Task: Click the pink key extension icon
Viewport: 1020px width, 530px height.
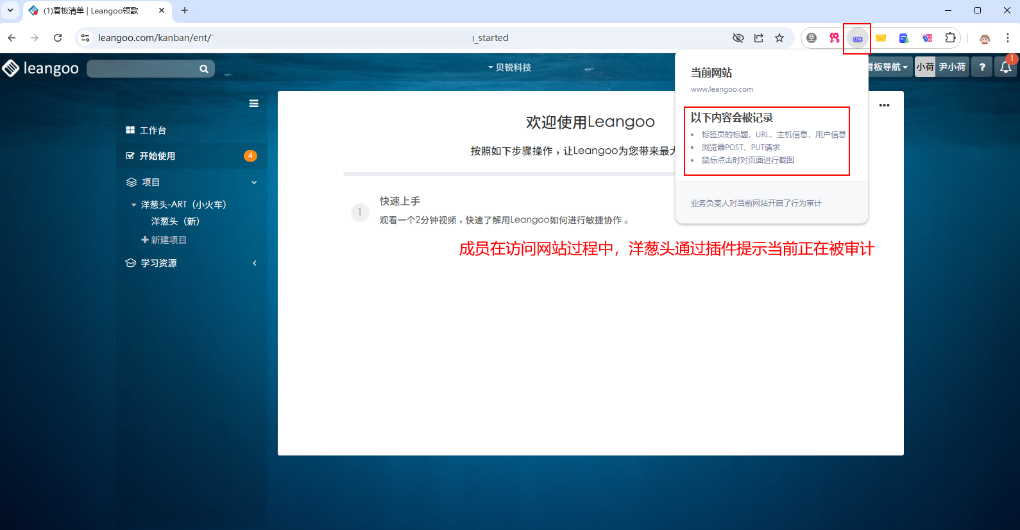Action: point(834,38)
